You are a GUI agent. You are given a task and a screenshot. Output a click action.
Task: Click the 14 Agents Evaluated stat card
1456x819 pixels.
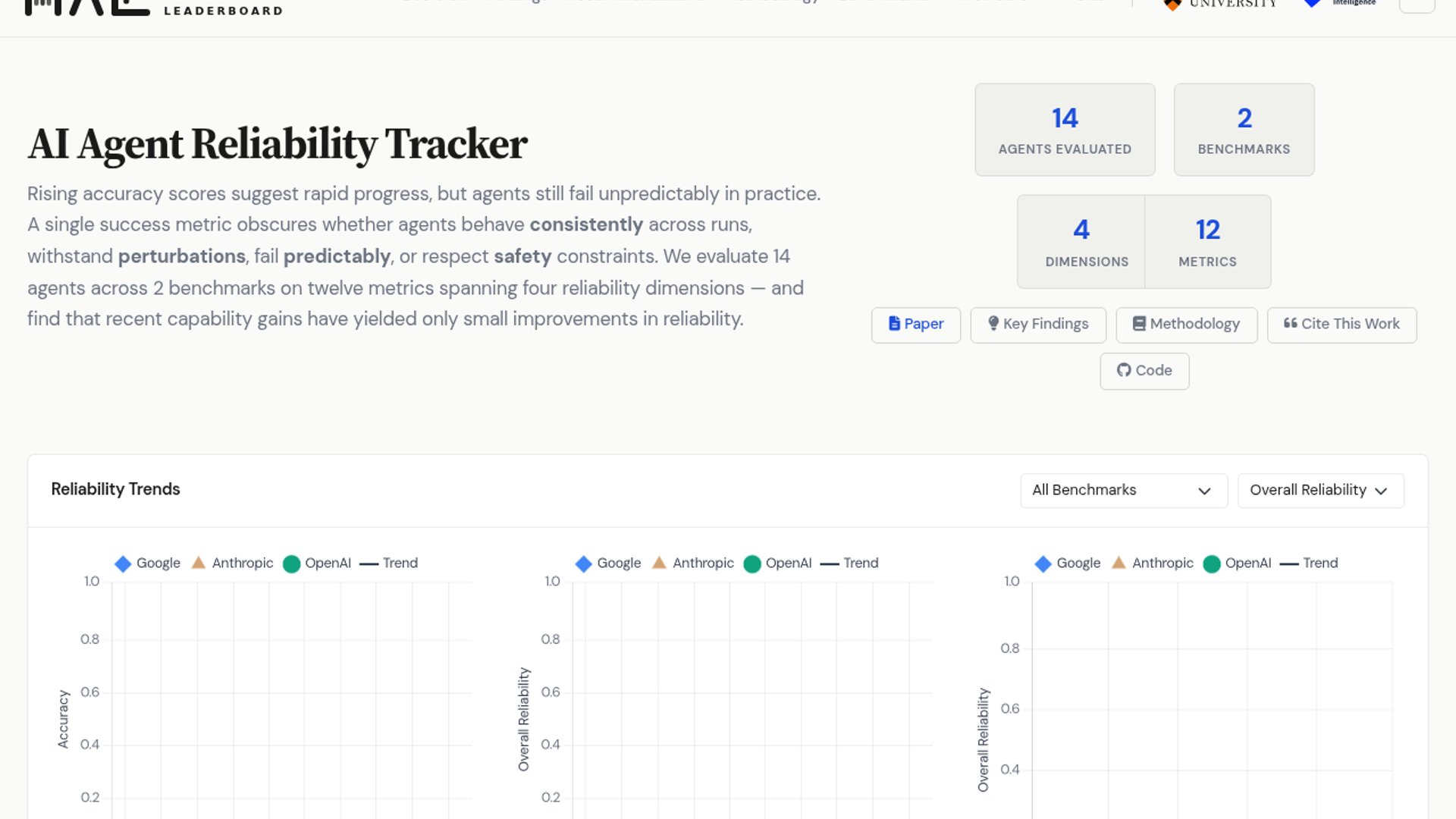(1065, 130)
